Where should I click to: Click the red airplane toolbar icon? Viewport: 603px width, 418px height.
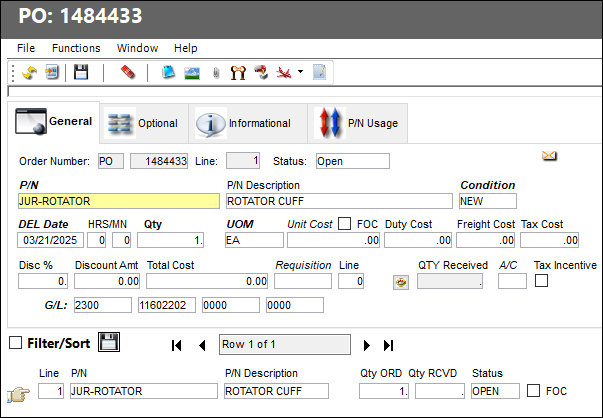coord(284,72)
